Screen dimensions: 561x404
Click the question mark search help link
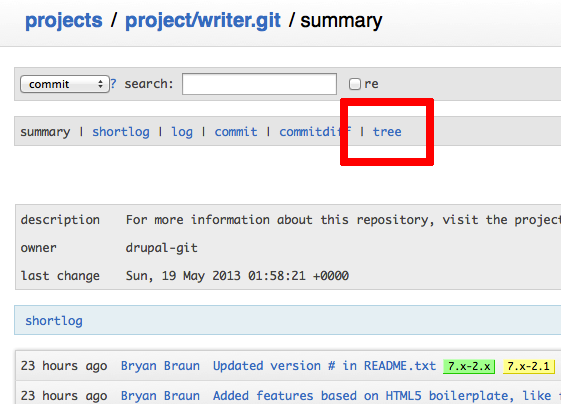click(113, 84)
